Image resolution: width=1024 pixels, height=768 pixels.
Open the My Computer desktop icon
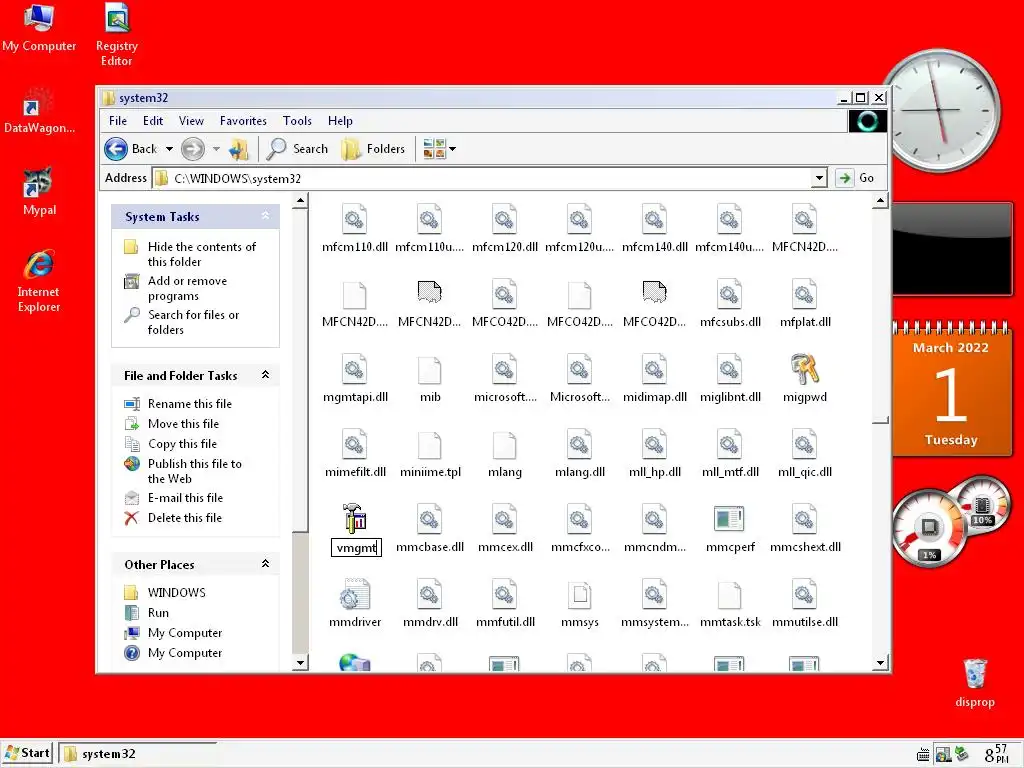(39, 27)
